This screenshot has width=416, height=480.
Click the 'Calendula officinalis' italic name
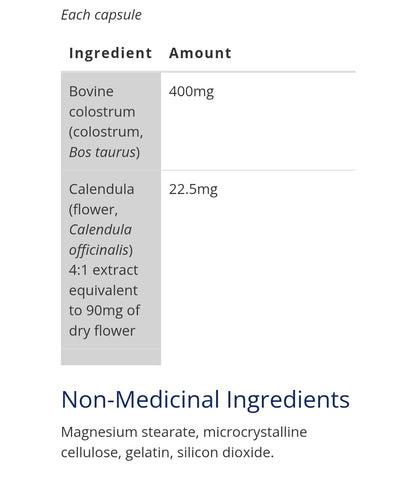coord(100,240)
